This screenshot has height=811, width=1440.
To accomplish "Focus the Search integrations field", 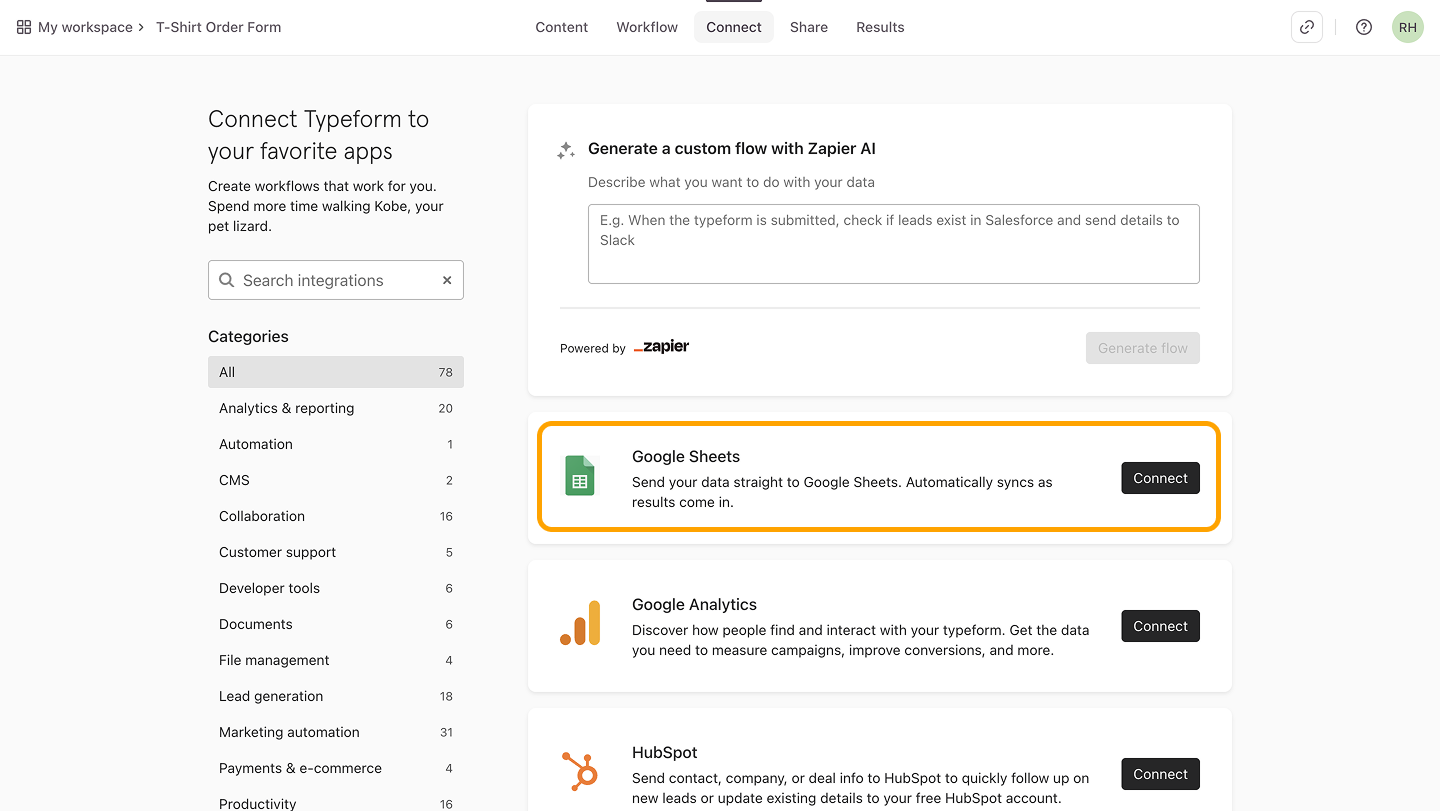I will (x=336, y=280).
